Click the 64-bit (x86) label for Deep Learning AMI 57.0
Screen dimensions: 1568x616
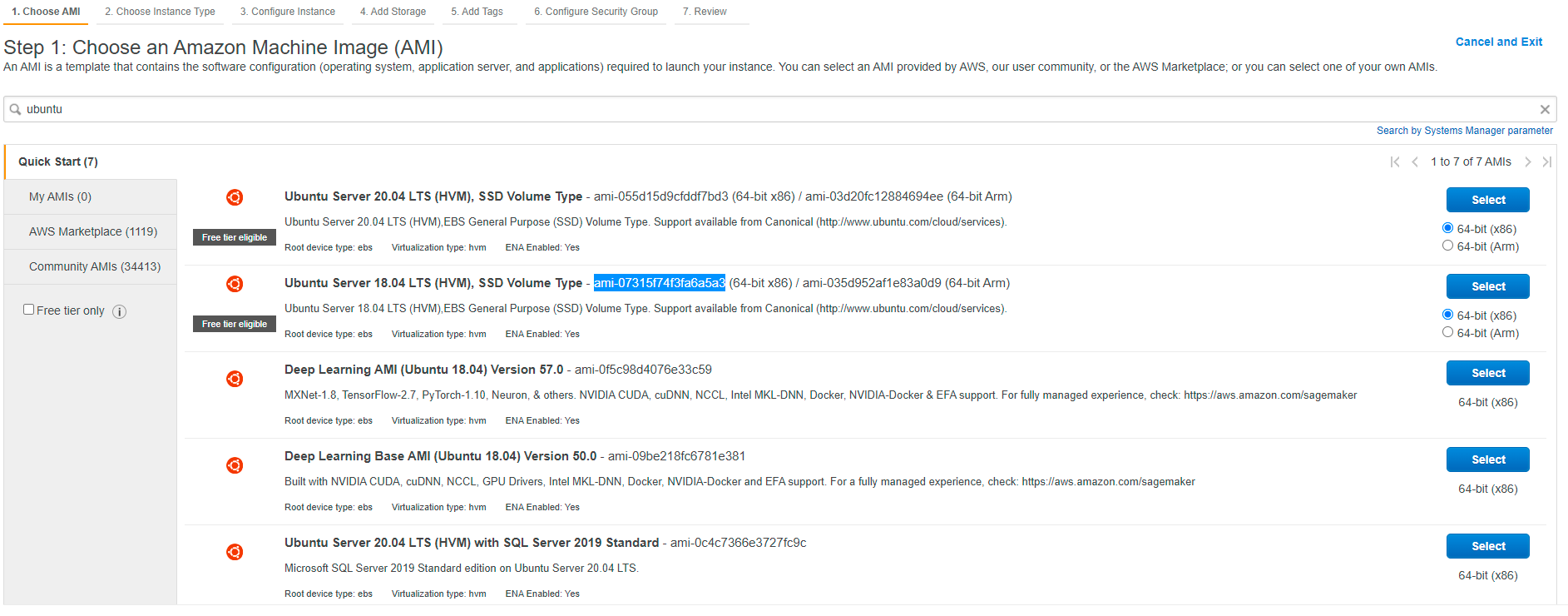pyautogui.click(x=1488, y=402)
